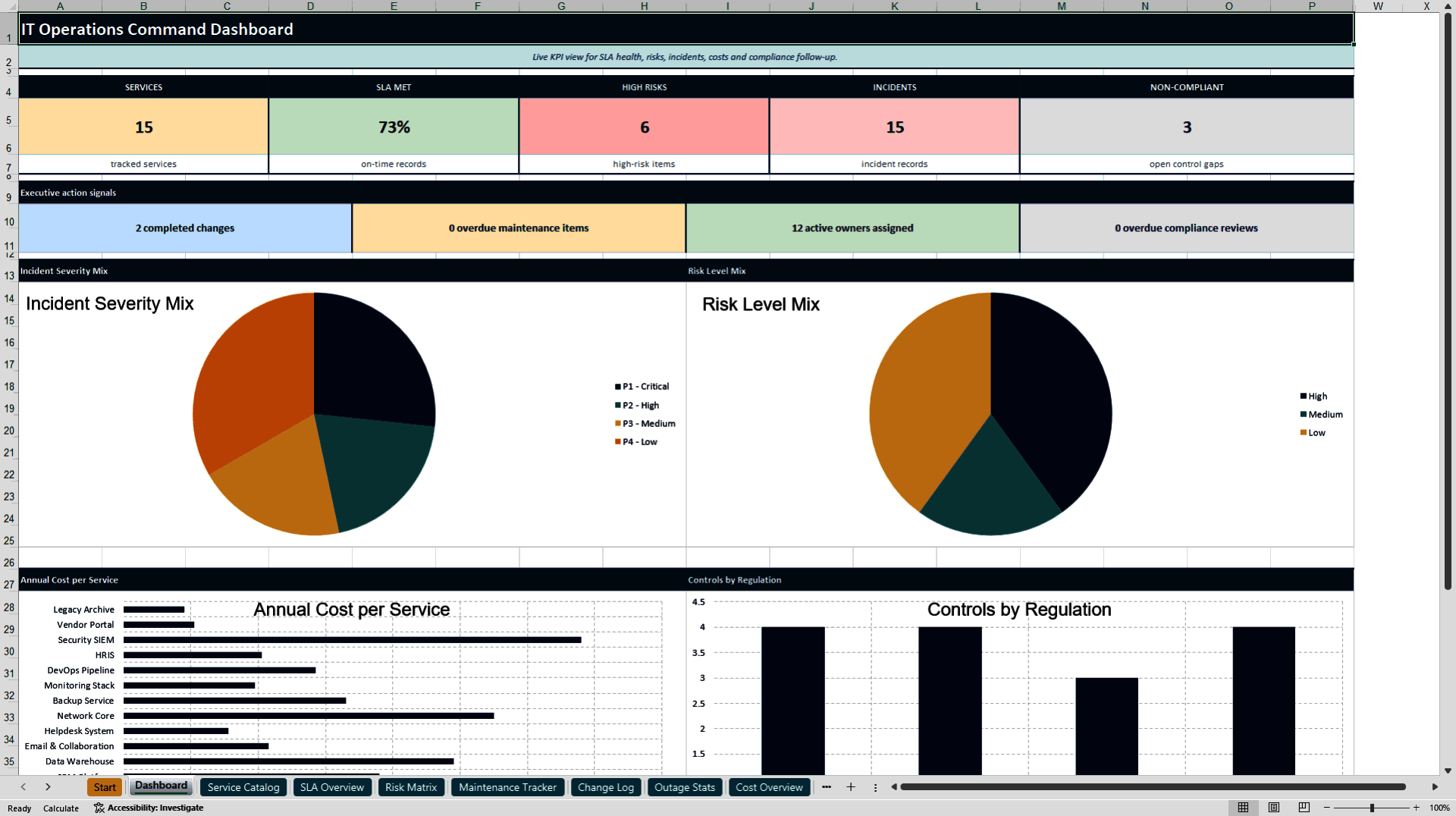The image size is (1456, 816).
Task: Navigate to previous sheet tab arrow
Action: (24, 787)
